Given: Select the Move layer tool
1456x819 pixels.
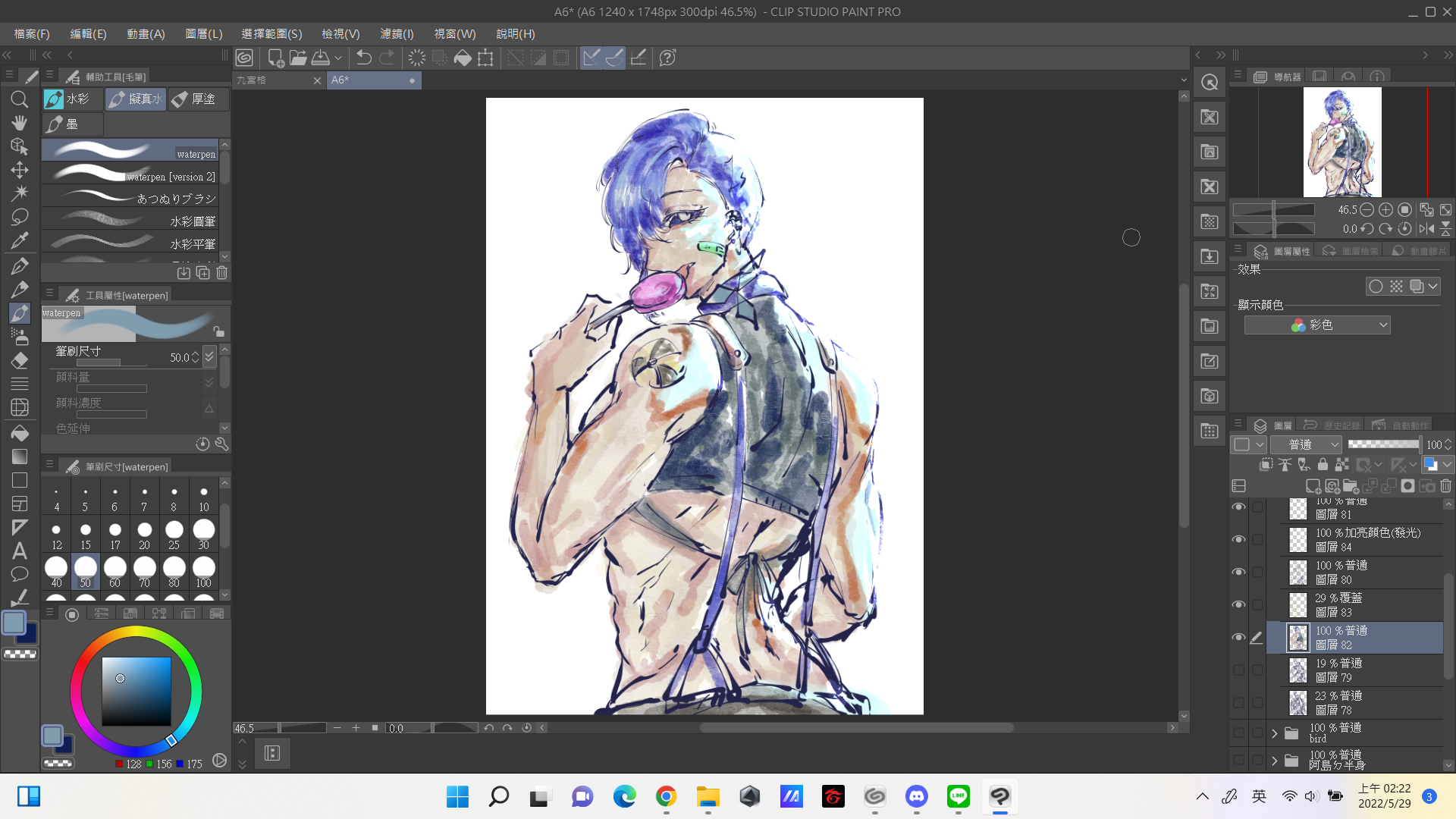Looking at the screenshot, I should [x=20, y=170].
